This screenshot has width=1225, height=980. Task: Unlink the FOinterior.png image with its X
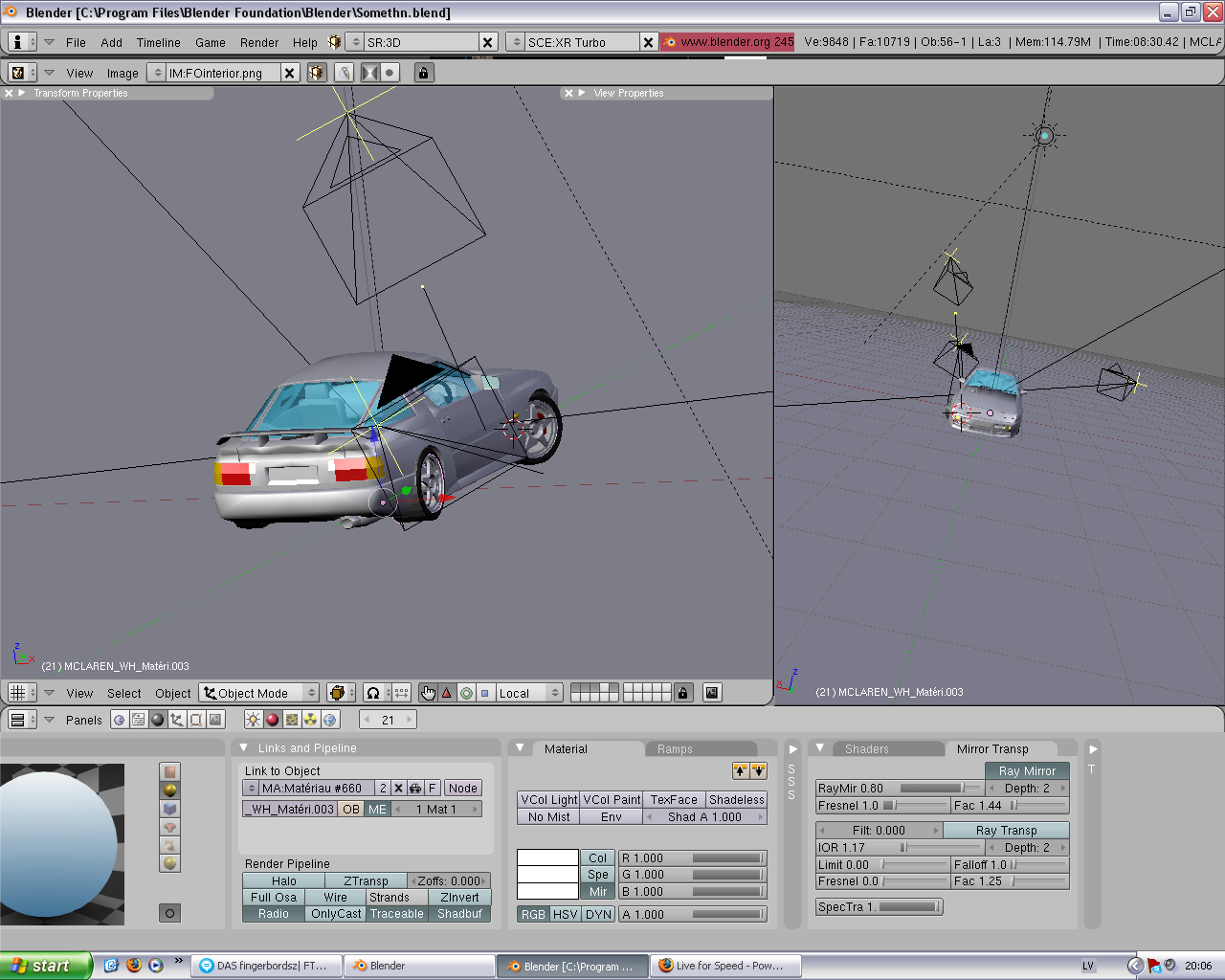pyautogui.click(x=289, y=73)
